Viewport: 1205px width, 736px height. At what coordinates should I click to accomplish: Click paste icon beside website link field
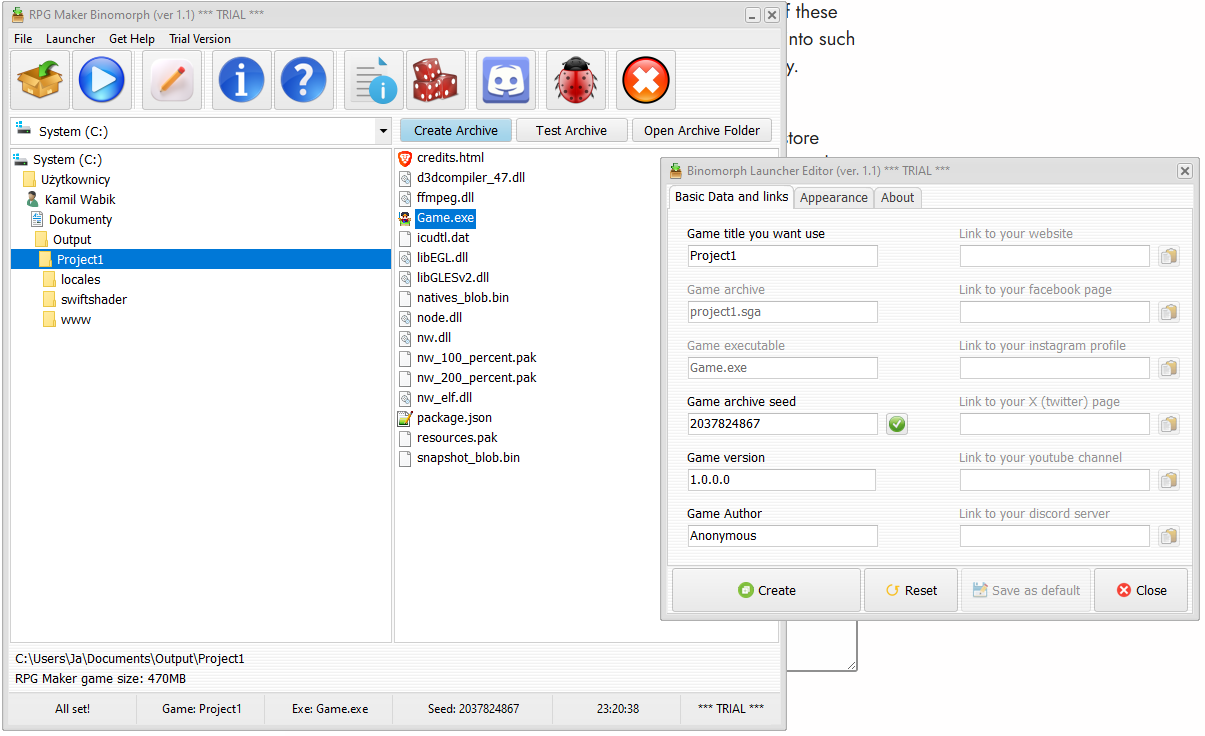pyautogui.click(x=1169, y=256)
